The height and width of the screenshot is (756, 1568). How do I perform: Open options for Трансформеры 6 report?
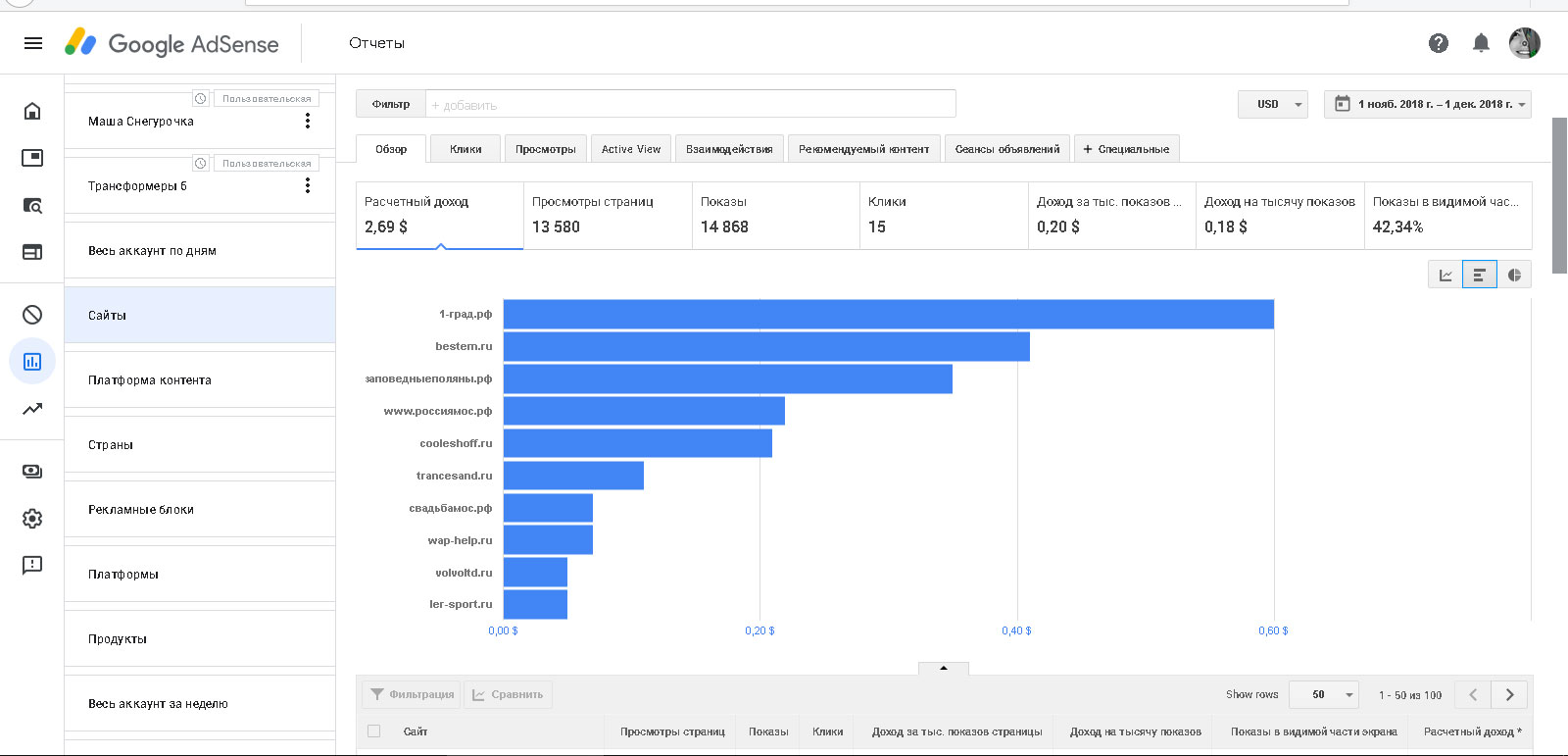(308, 185)
